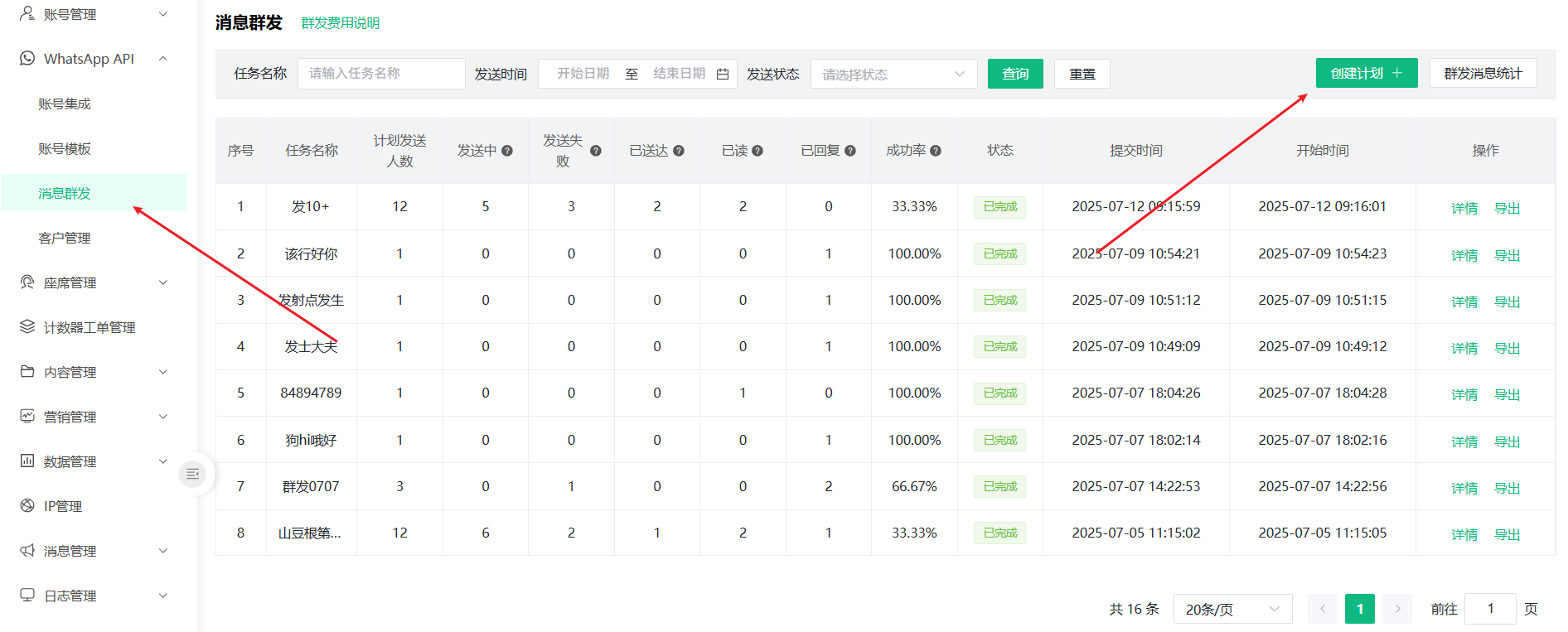Select 消息群发 submenu item
Image resolution: width=1568 pixels, height=632 pixels.
point(94,193)
